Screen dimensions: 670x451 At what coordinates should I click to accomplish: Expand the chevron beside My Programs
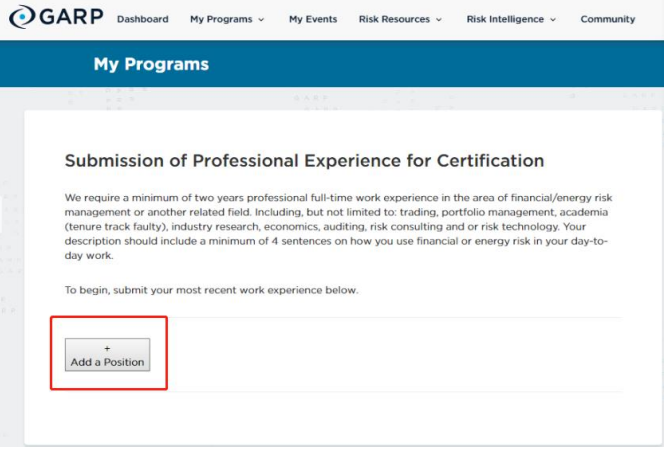click(262, 20)
